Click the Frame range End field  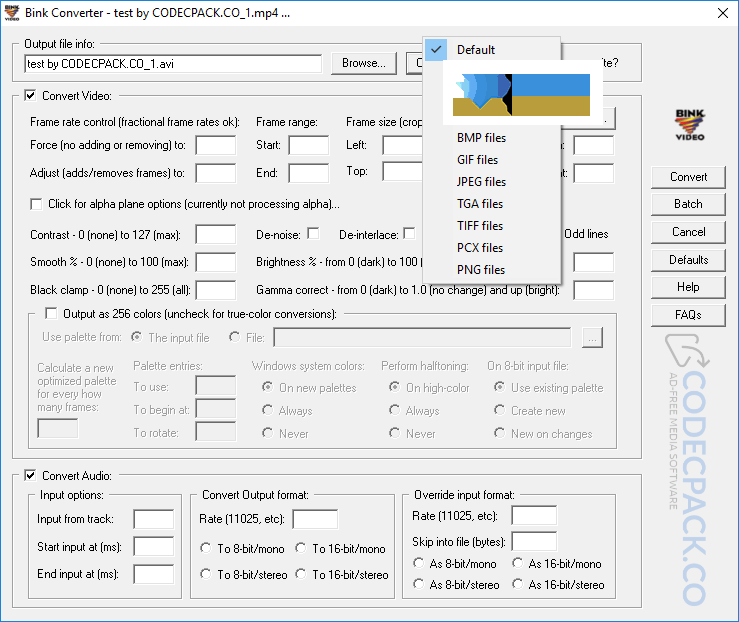[x=309, y=173]
